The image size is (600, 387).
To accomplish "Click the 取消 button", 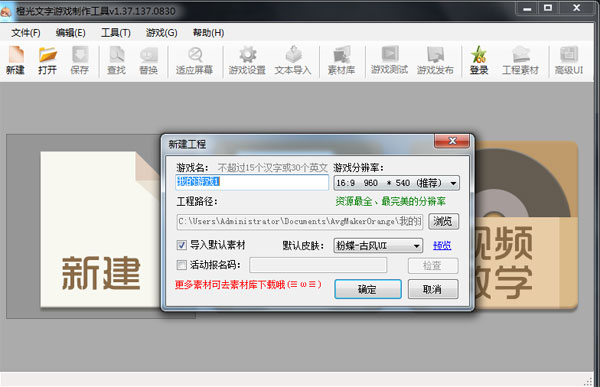I will [x=432, y=289].
